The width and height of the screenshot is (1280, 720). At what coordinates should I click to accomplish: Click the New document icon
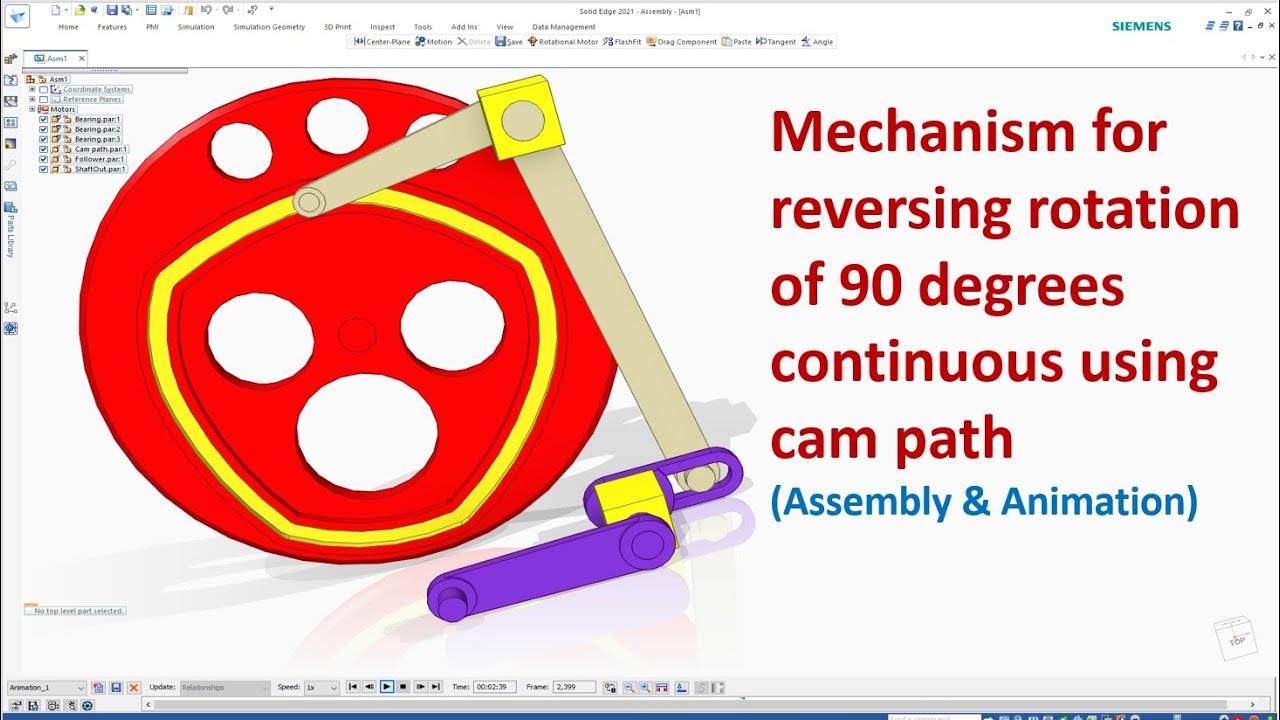(x=56, y=10)
